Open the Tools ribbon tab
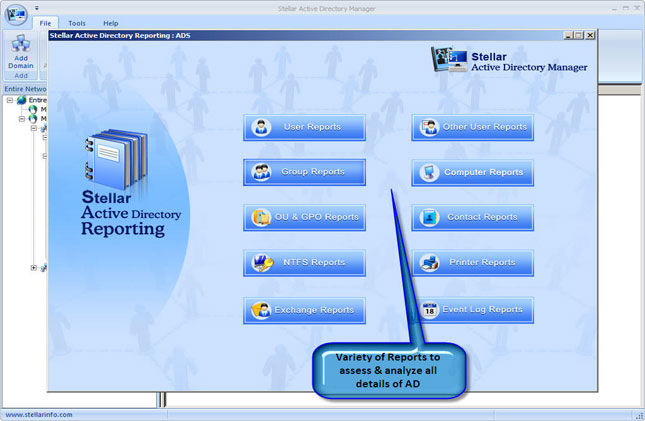Image resolution: width=645 pixels, height=421 pixels. coord(77,23)
